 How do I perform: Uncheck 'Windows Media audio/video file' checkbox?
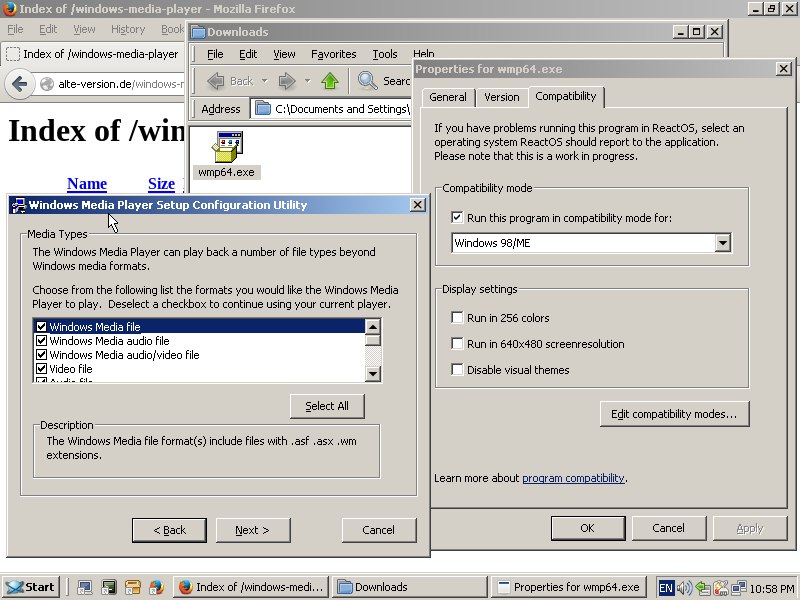pos(41,355)
